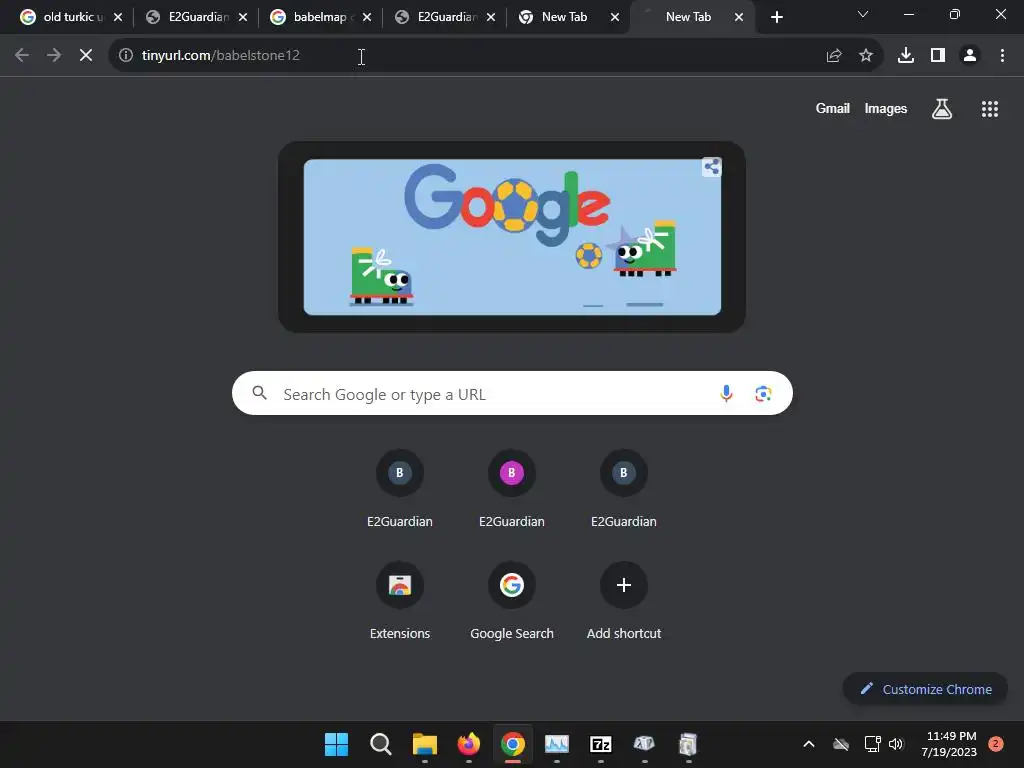Close the old turkic tab
This screenshot has width=1024, height=768.
point(118,17)
